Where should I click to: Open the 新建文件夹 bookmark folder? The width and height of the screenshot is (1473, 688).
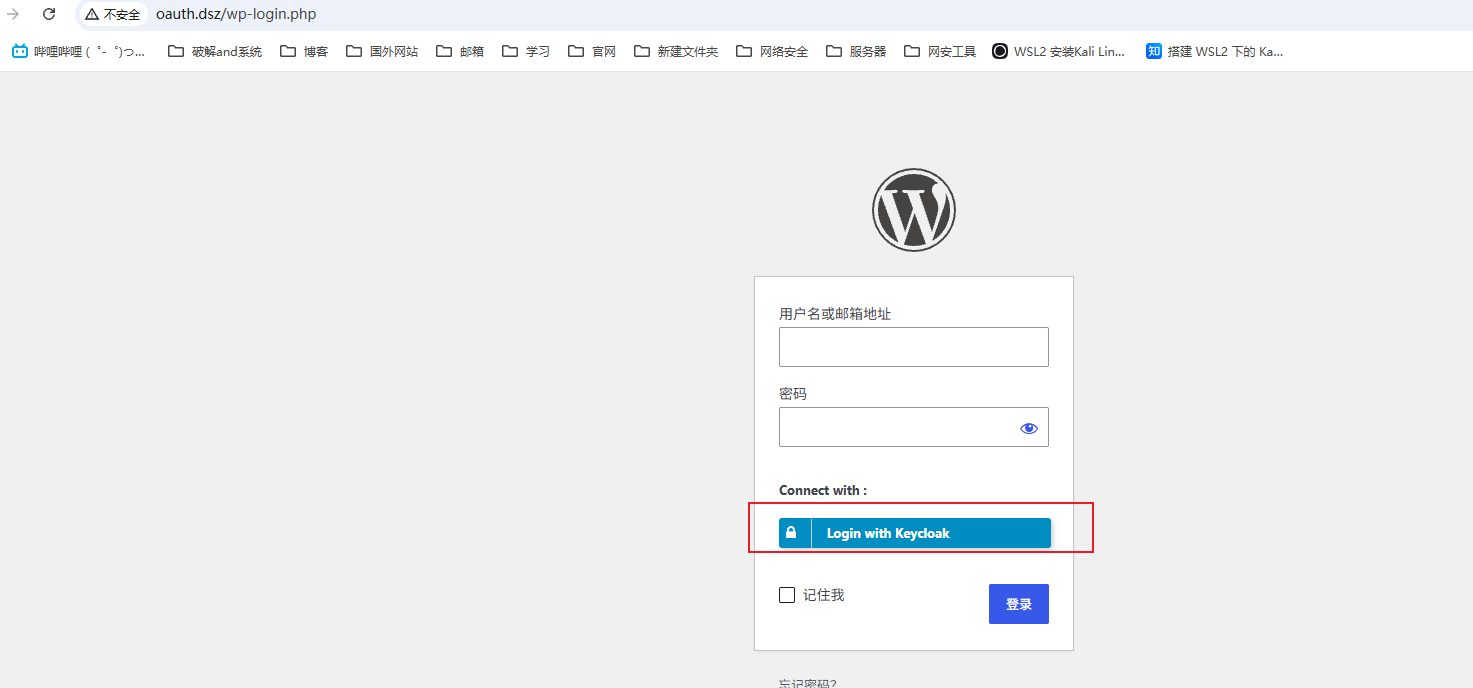[676, 51]
